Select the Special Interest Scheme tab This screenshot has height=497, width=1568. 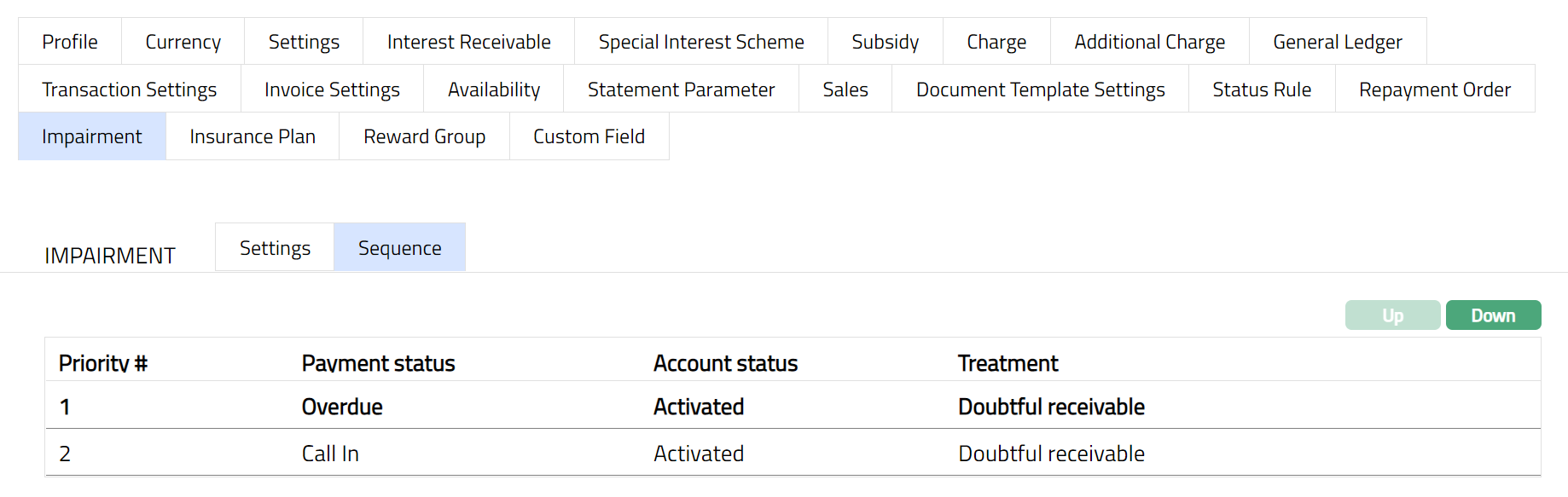[x=700, y=42]
